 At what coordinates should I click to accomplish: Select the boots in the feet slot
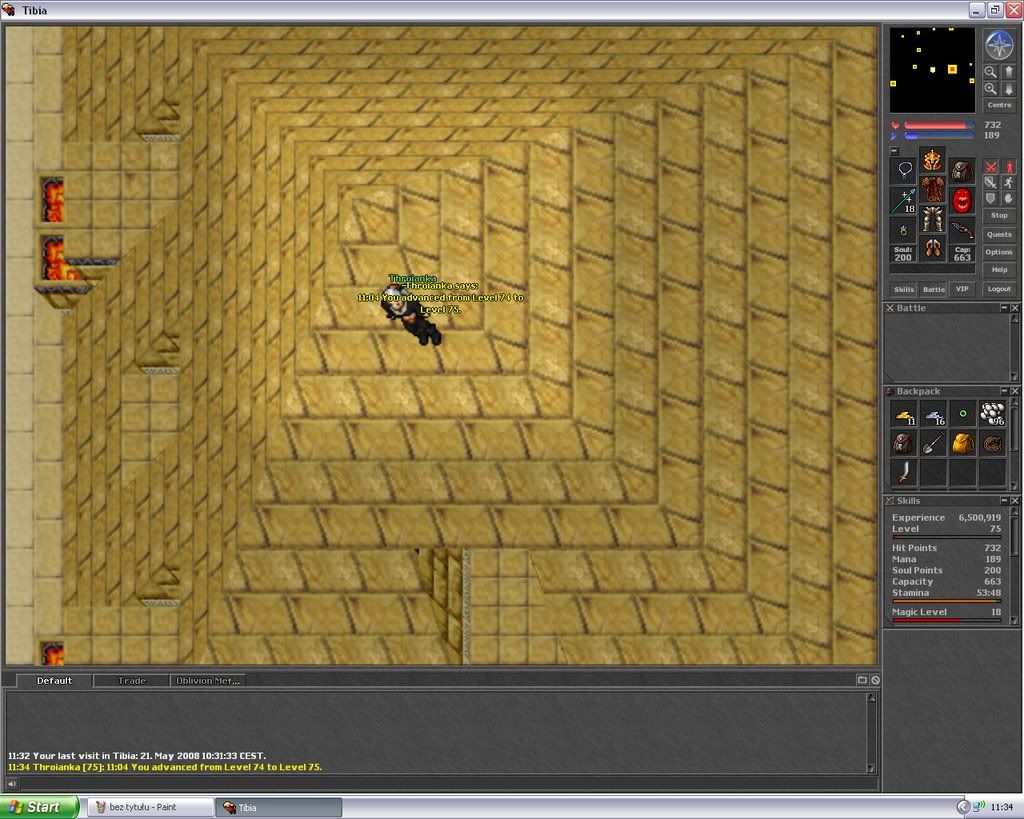(933, 248)
